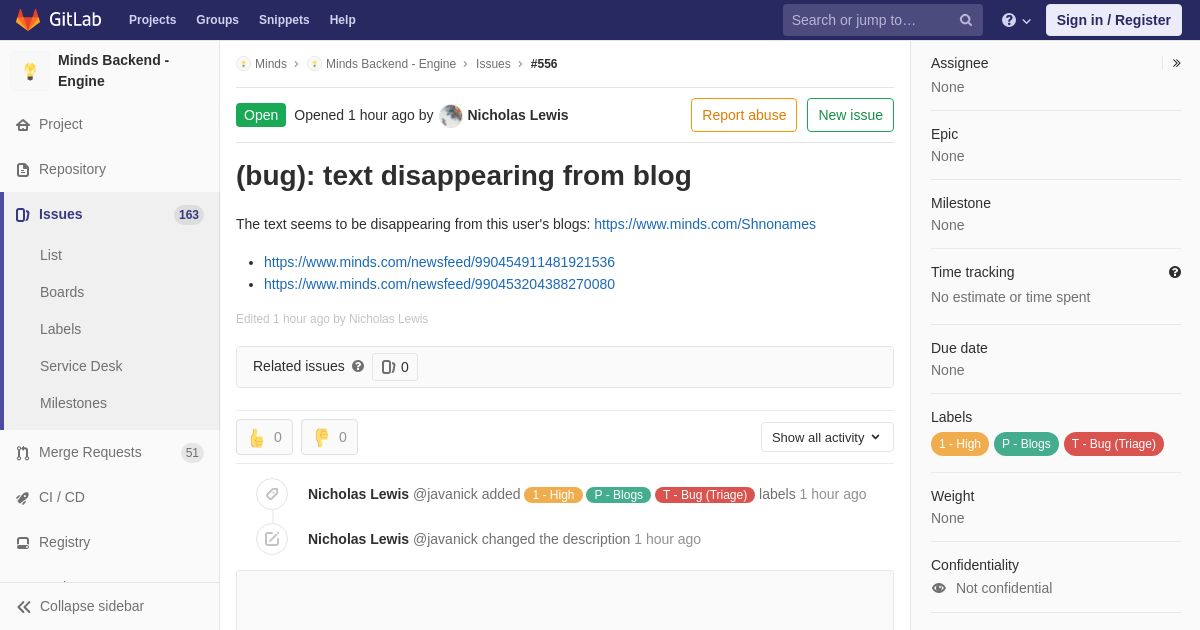The image size is (1200, 630).
Task: Click the New issue button
Action: tap(850, 115)
